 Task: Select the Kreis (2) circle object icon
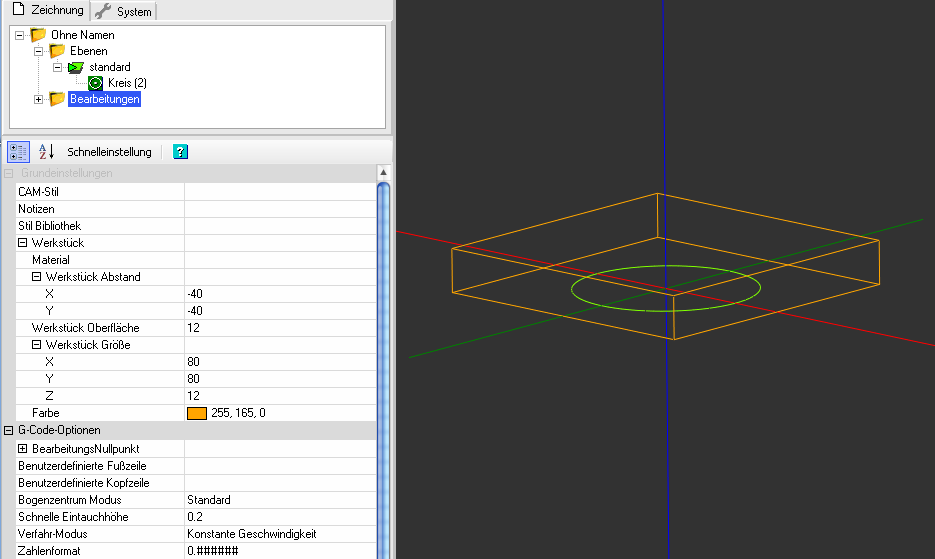[x=95, y=83]
